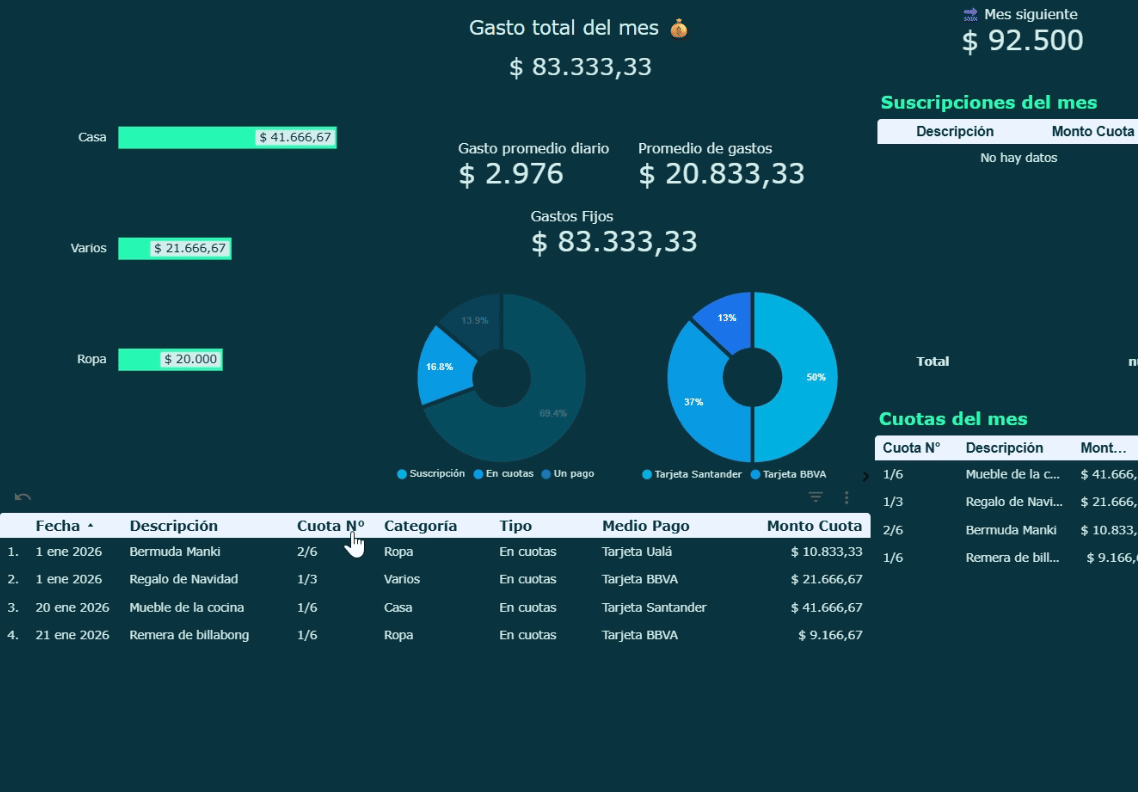Toggle sort arrow on the Fecha column

pos(91,526)
